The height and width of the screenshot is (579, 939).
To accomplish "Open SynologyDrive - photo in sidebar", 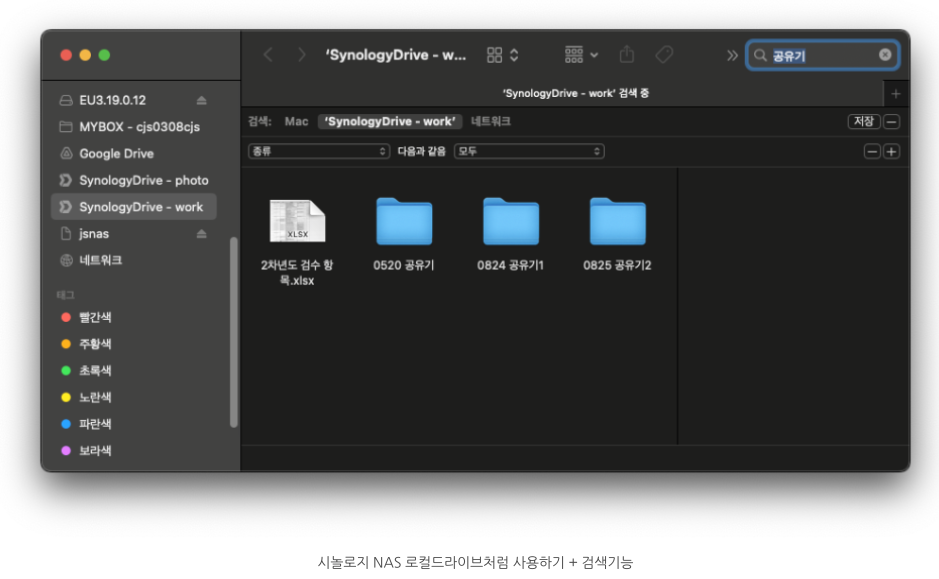I will (143, 180).
